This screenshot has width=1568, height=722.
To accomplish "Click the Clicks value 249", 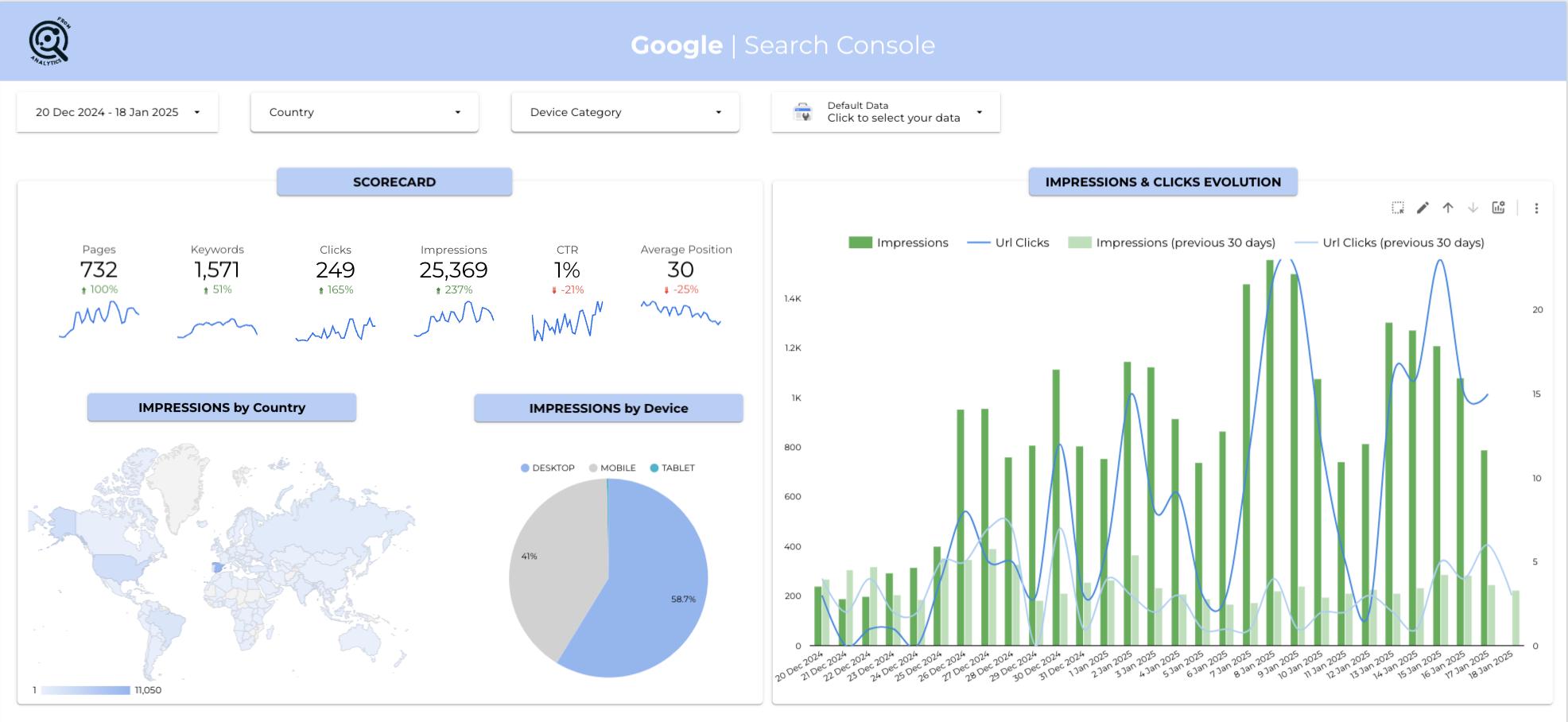I will 336,270.
